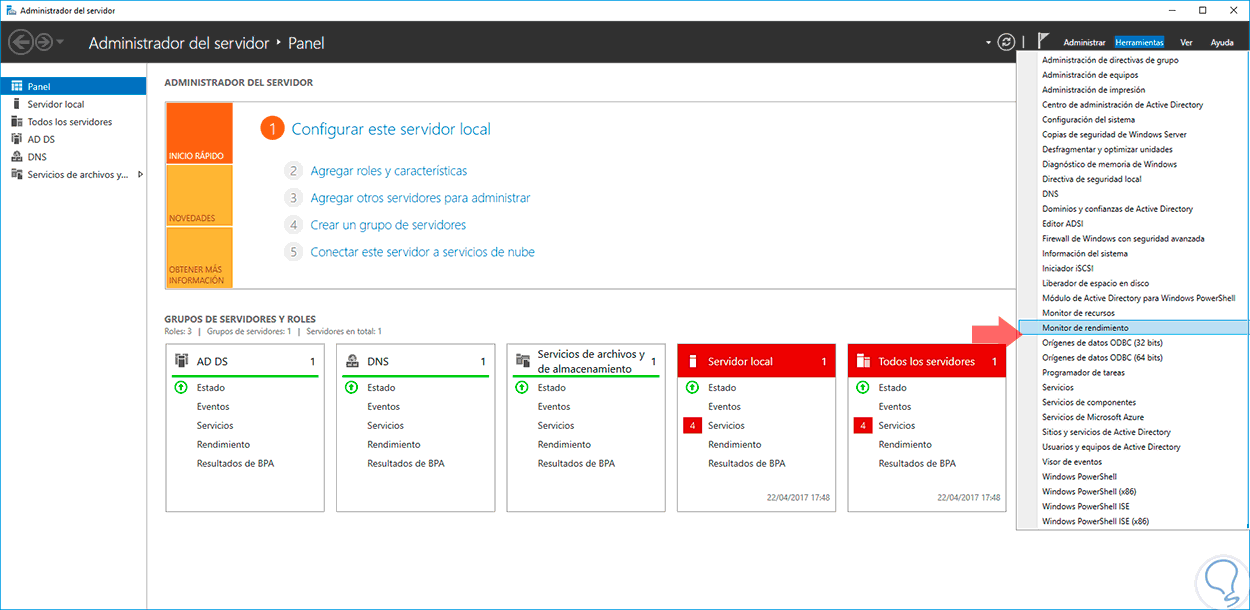Image resolution: width=1250 pixels, height=610 pixels.
Task: Select the OBTENER MÁS INFORMACIÓN tile
Action: pyautogui.click(x=199, y=257)
